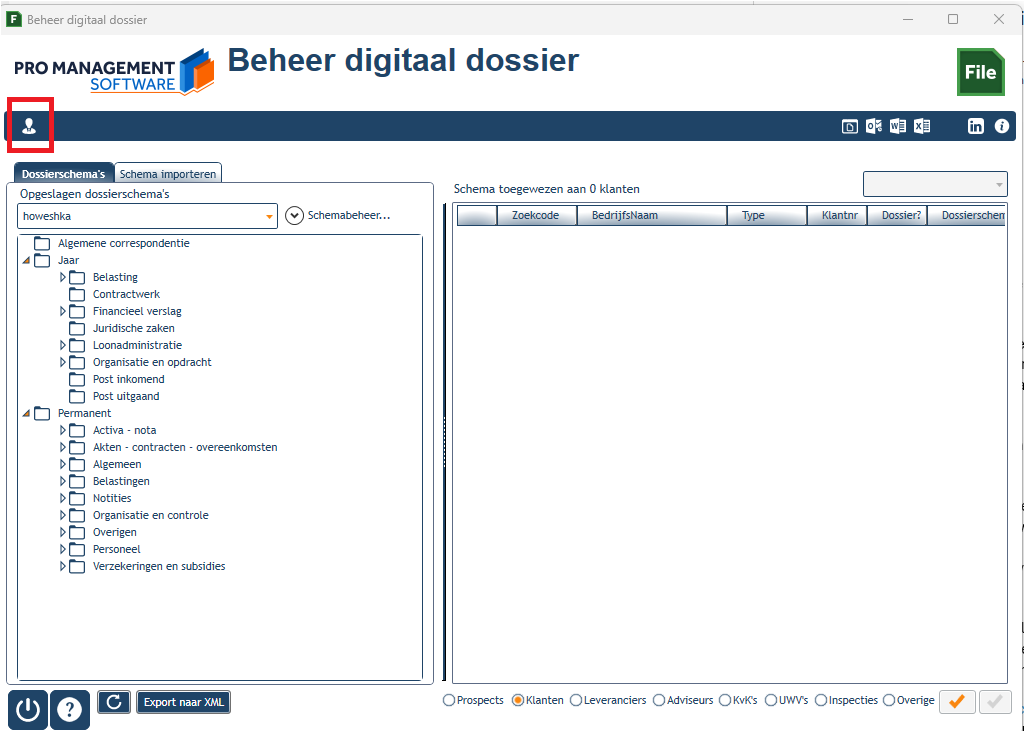This screenshot has height=732, width=1025.
Task: Show the info icon in the toolbar
Action: 1001,126
